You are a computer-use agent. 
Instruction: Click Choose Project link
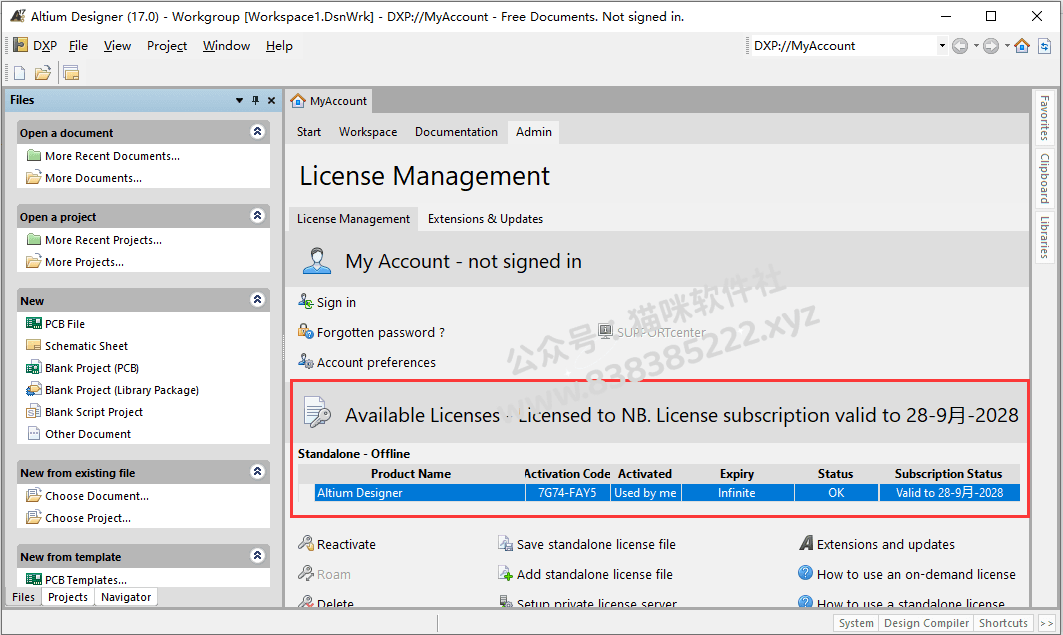88,518
